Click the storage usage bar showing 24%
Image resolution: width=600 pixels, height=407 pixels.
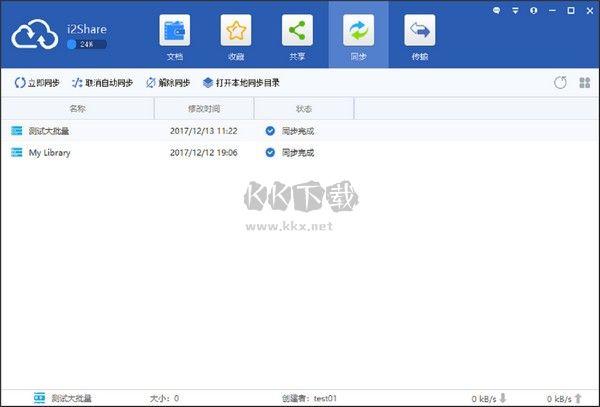(86, 45)
